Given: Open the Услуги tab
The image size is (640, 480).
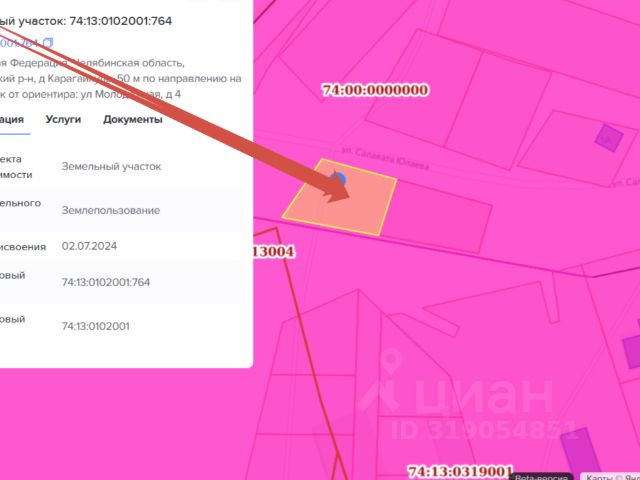Looking at the screenshot, I should (63, 119).
